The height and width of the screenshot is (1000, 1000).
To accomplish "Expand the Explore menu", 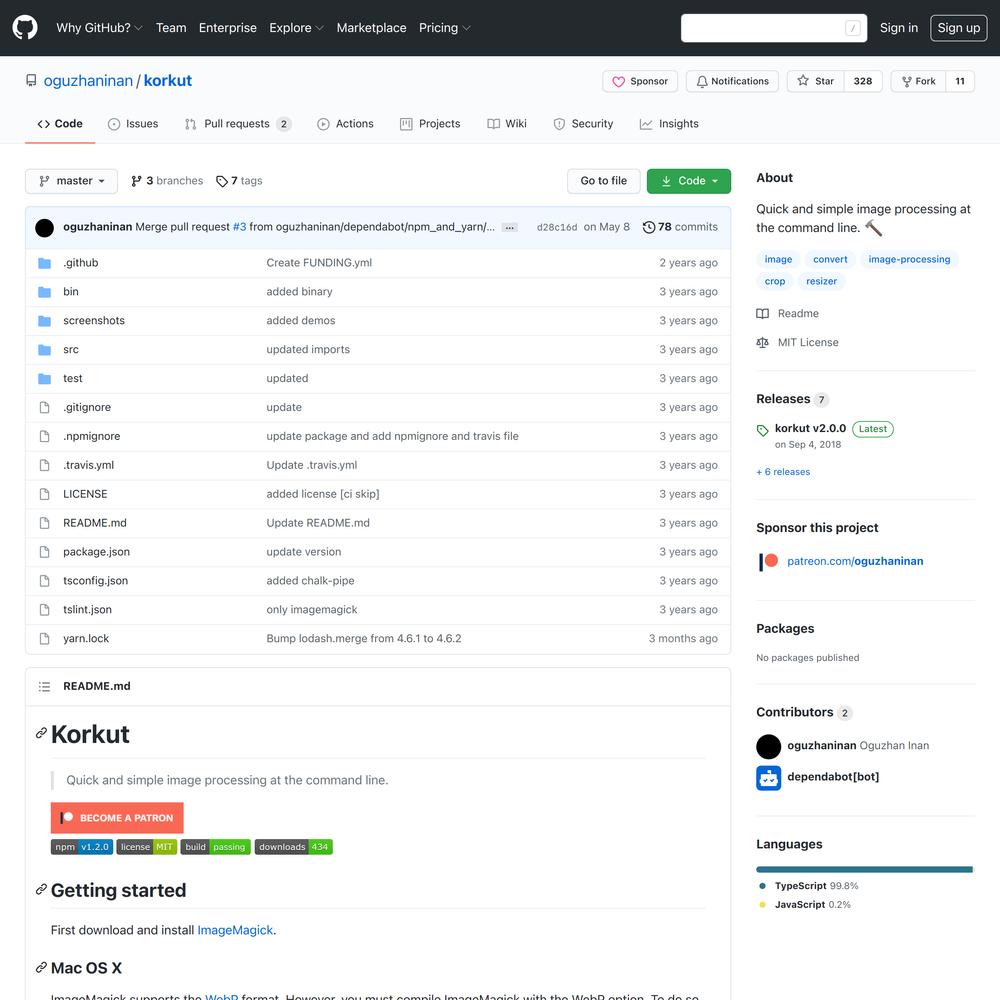I will [297, 28].
